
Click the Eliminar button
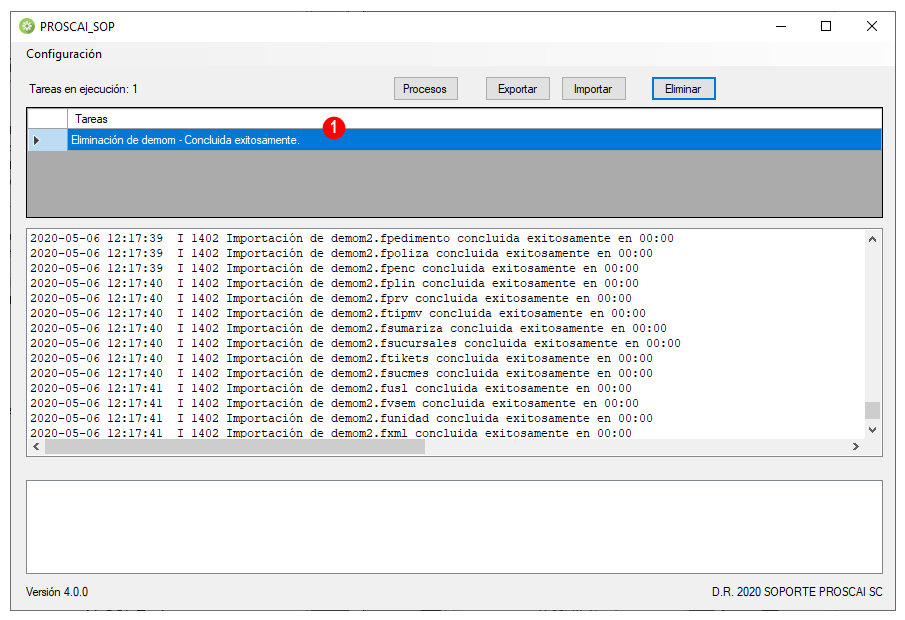[x=683, y=89]
